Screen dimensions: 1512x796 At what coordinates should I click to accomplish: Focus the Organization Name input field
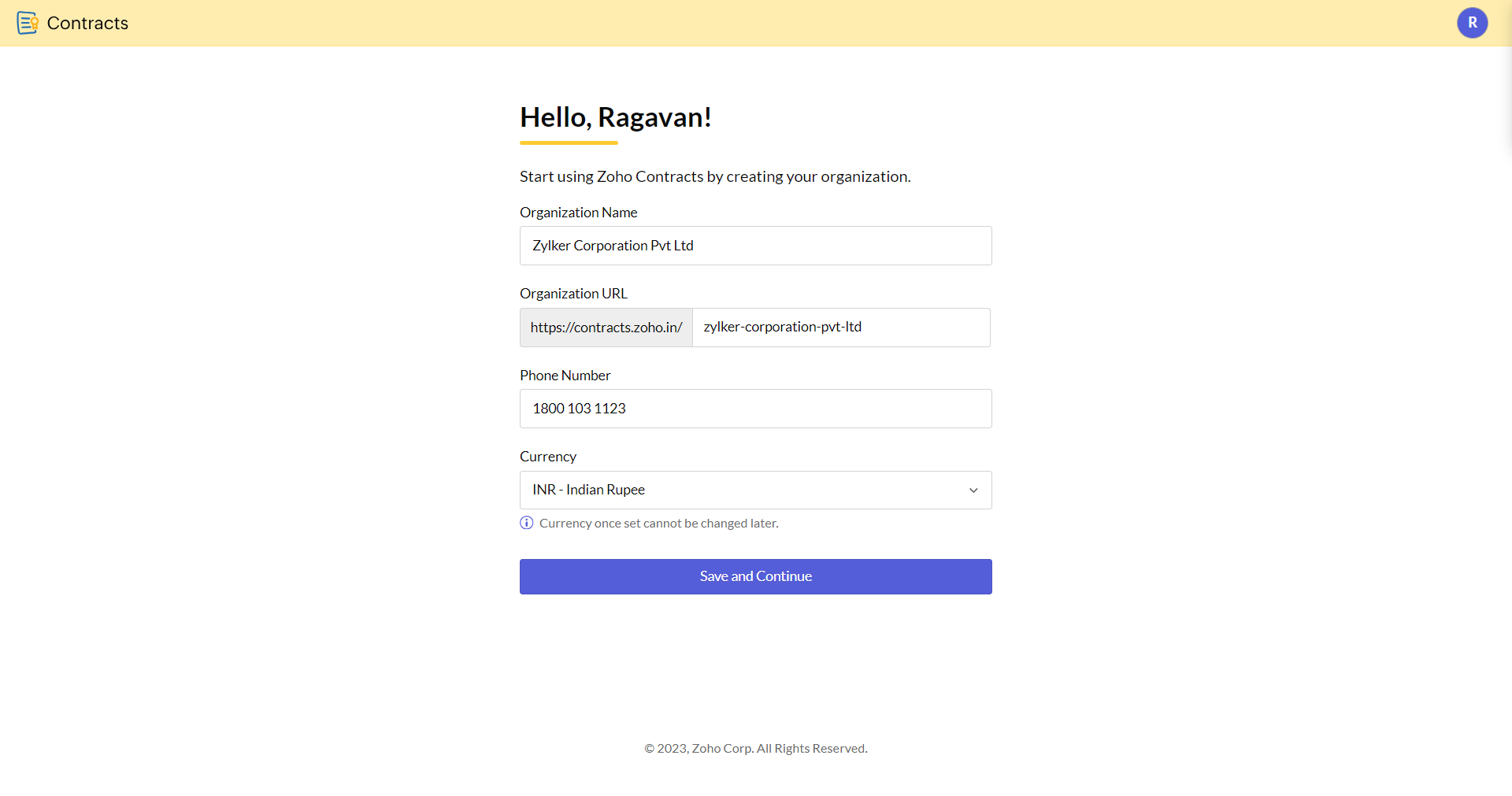pyautogui.click(x=755, y=246)
